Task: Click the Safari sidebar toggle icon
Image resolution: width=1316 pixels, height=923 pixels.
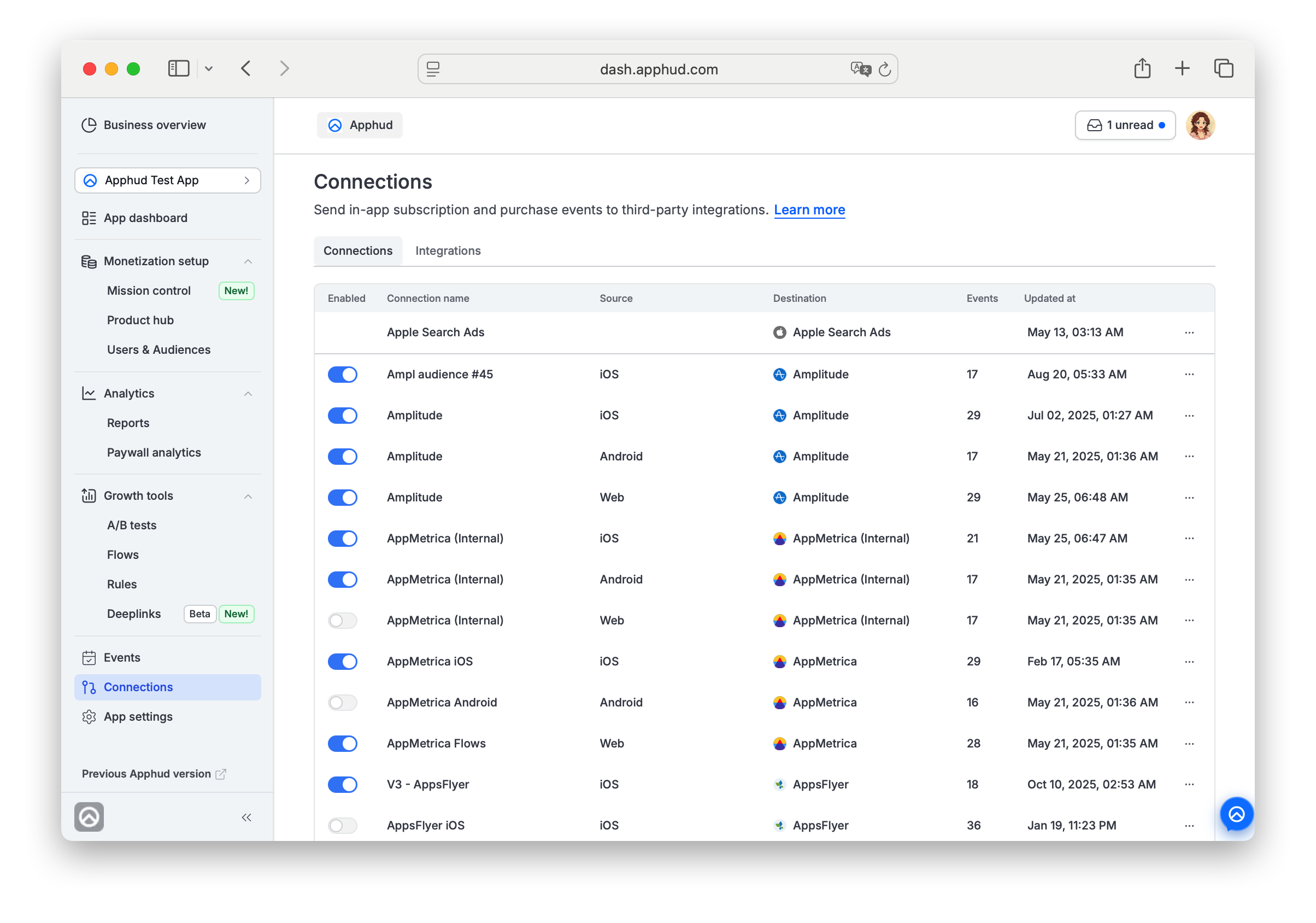Action: click(178, 69)
